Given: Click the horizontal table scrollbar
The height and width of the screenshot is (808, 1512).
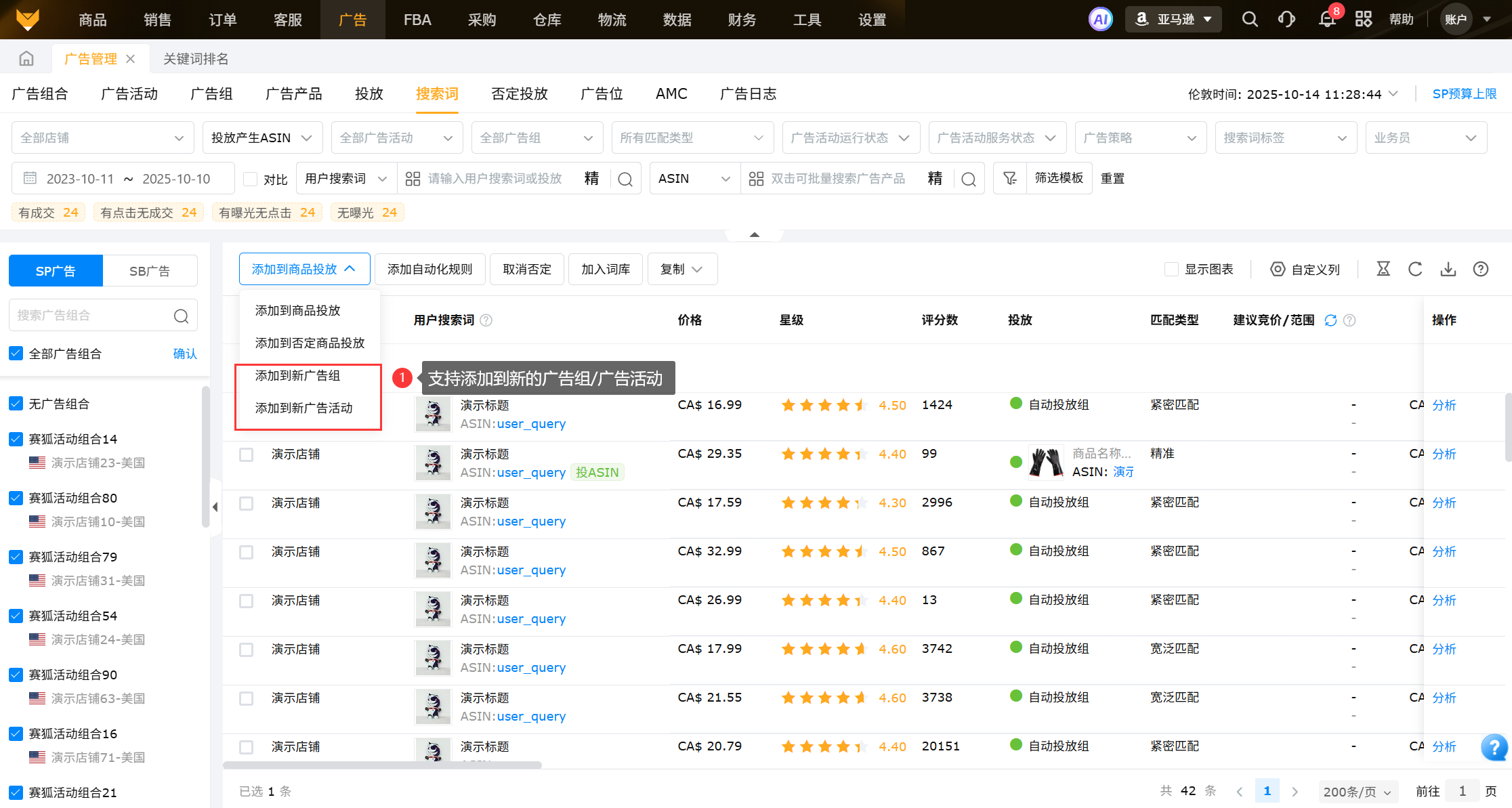Looking at the screenshot, I should tap(382, 765).
